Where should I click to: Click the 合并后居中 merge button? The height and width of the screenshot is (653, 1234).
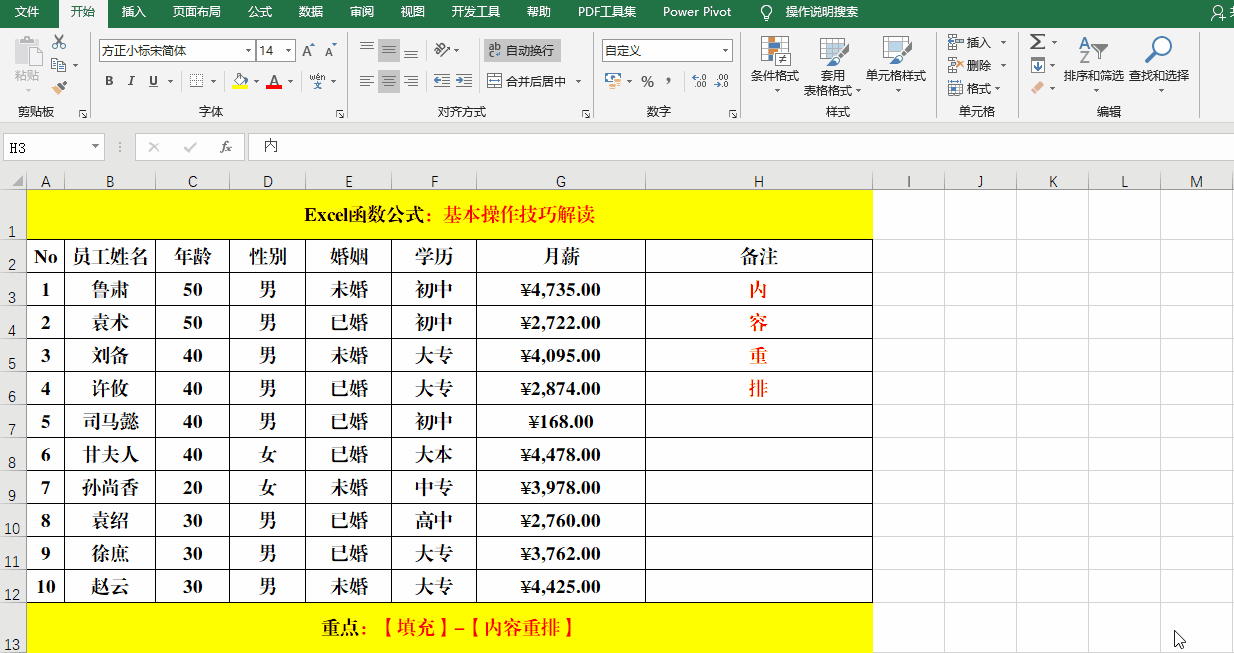527,81
